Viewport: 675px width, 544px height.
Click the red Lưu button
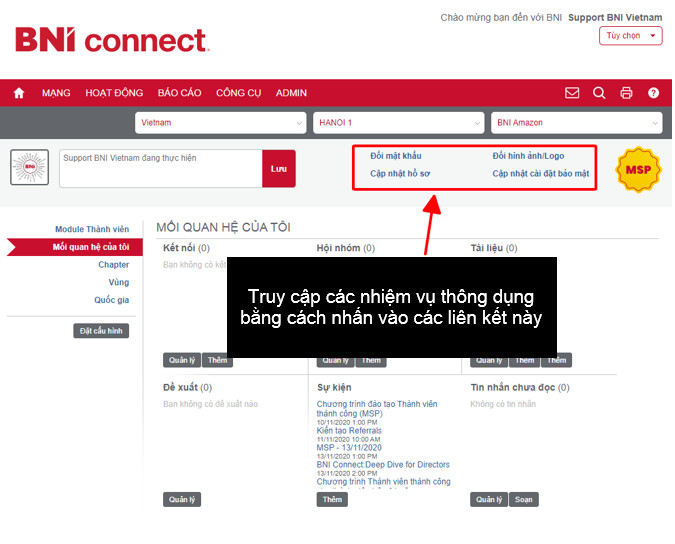coord(279,169)
